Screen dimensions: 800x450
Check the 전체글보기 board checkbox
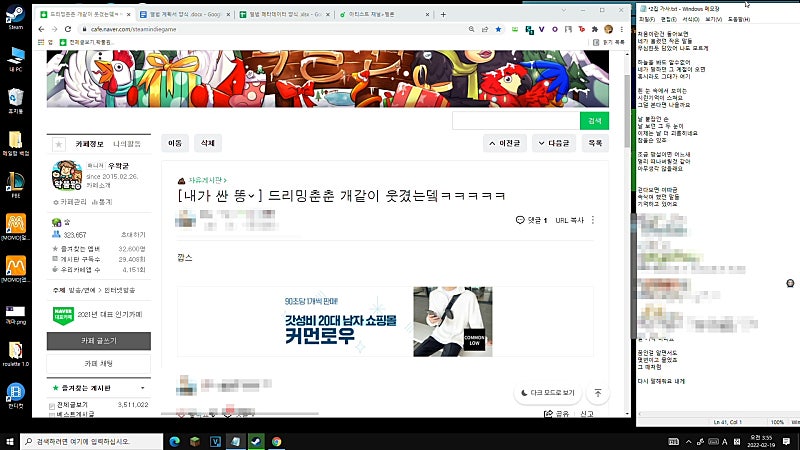click(x=52, y=406)
